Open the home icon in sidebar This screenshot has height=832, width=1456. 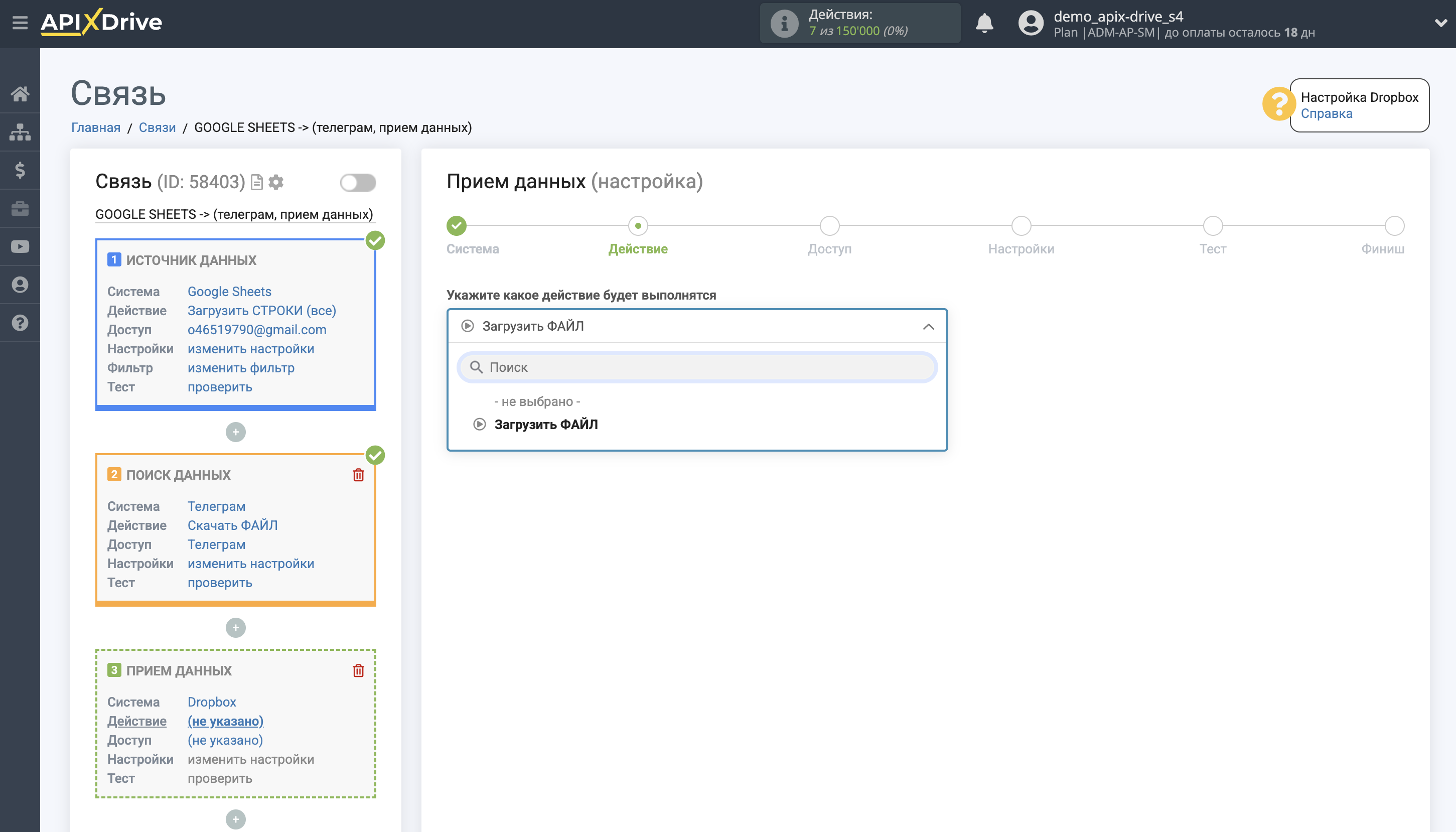coord(20,94)
